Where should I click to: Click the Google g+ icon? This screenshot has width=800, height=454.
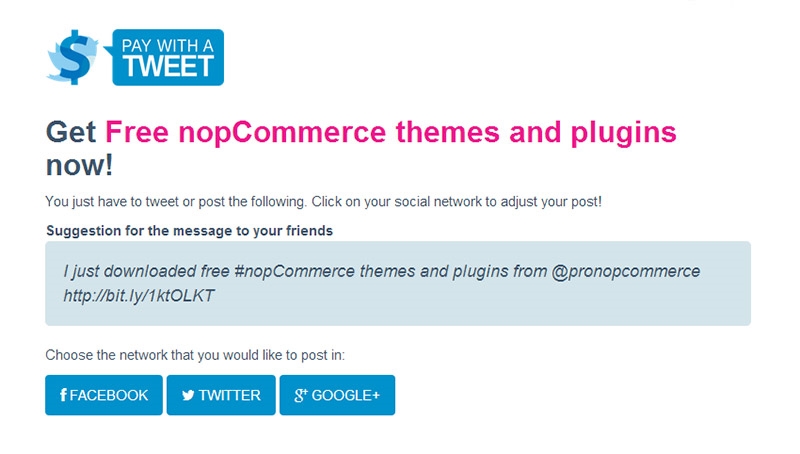[301, 395]
